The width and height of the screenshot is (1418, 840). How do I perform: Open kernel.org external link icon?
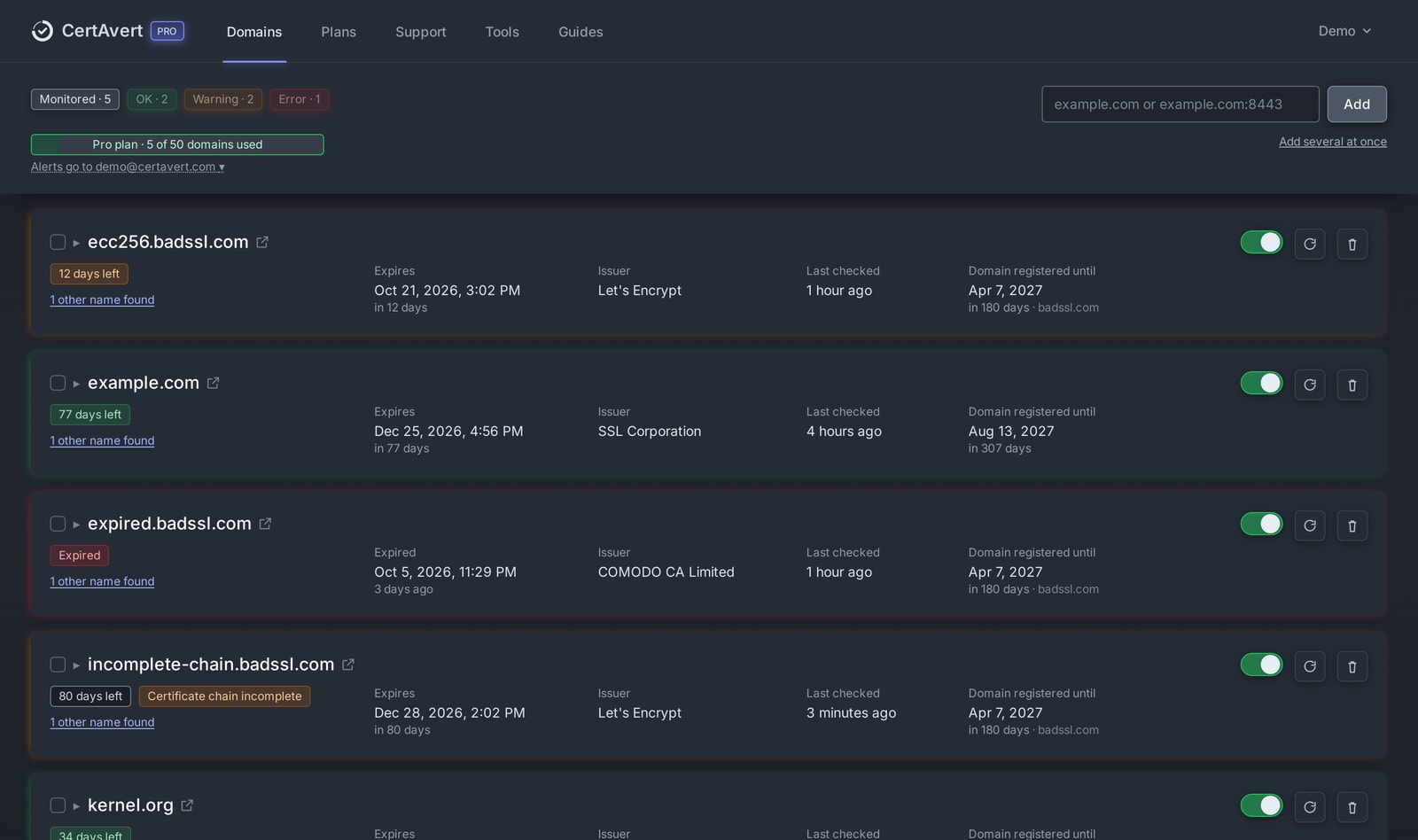[x=187, y=805]
